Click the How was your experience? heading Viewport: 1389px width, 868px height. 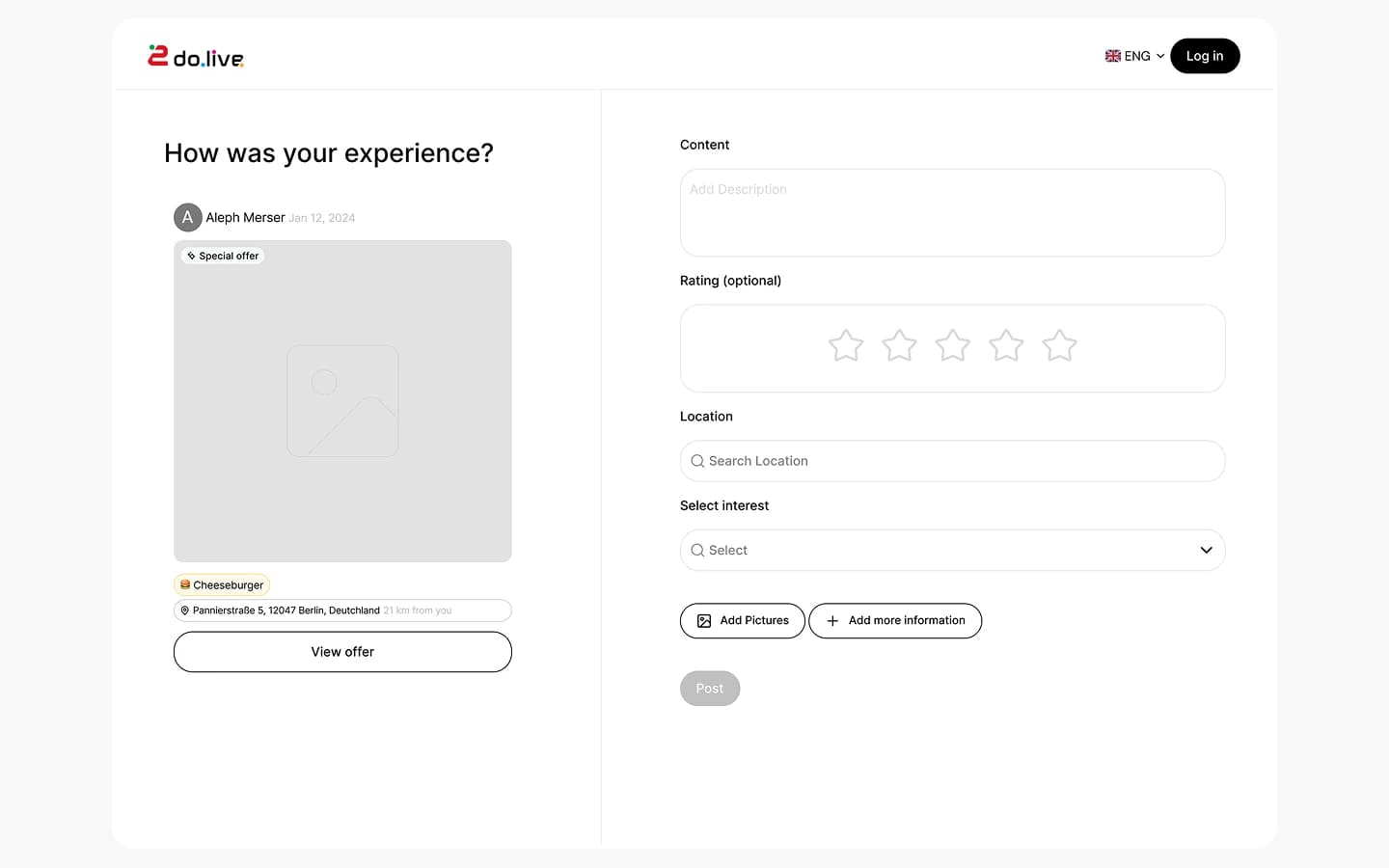coord(329,153)
